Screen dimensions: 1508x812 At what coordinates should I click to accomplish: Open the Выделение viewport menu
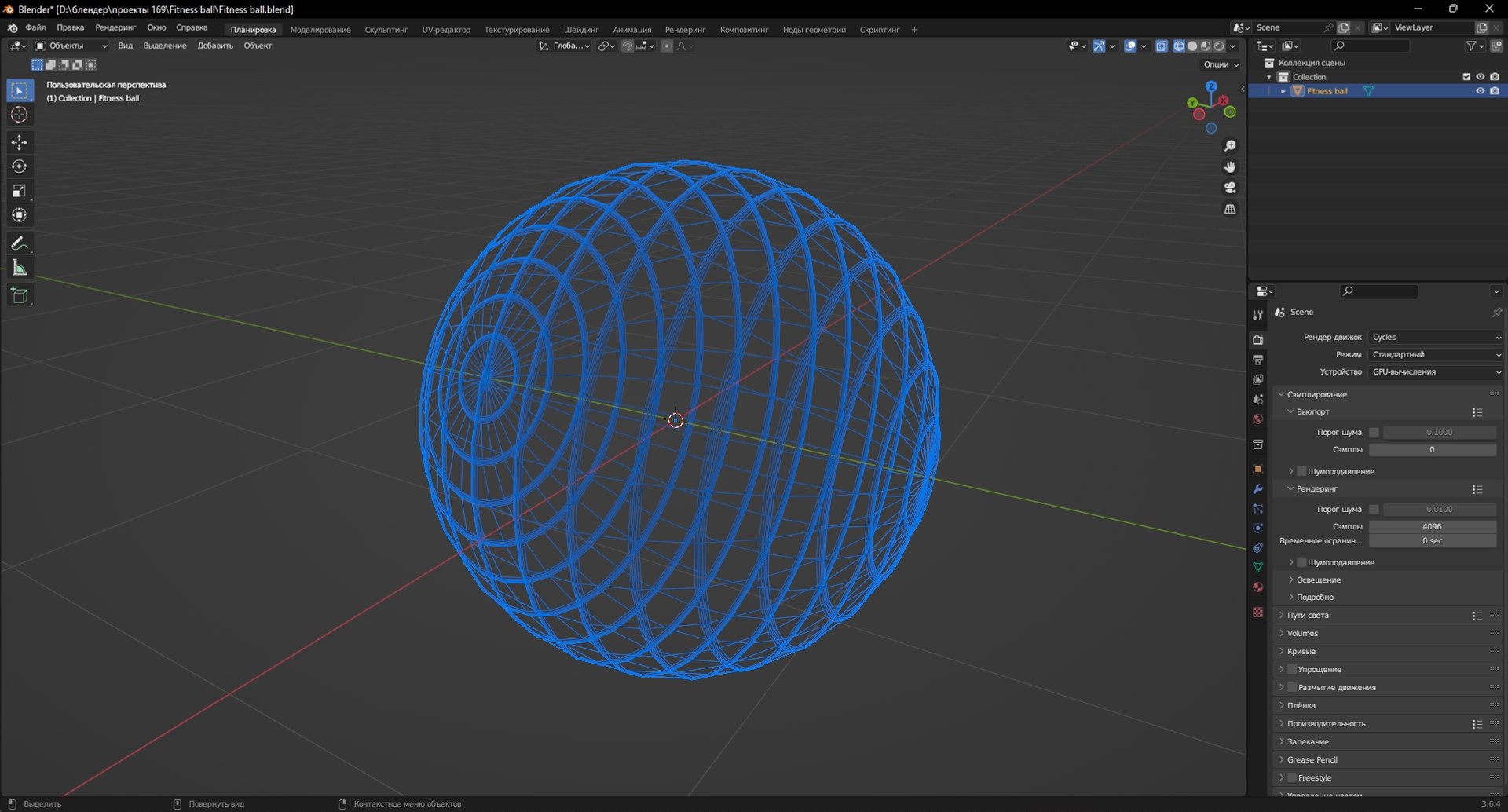(x=165, y=46)
